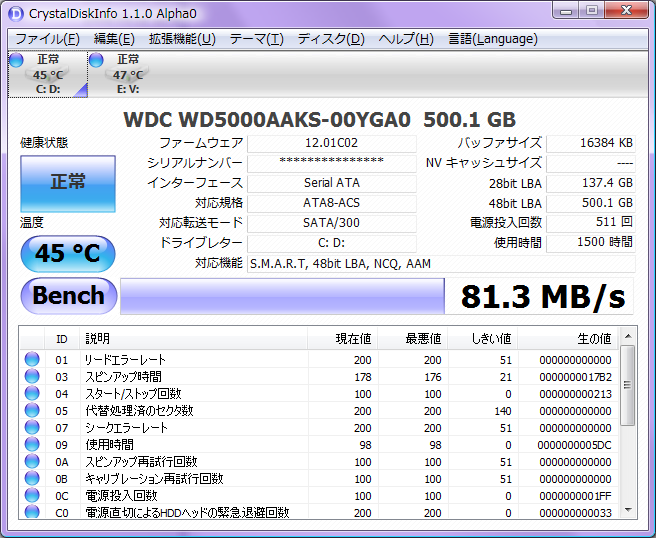Click the 28bit LBA value 137.4 GB
Viewport: 656px width, 538px height.
[x=591, y=183]
